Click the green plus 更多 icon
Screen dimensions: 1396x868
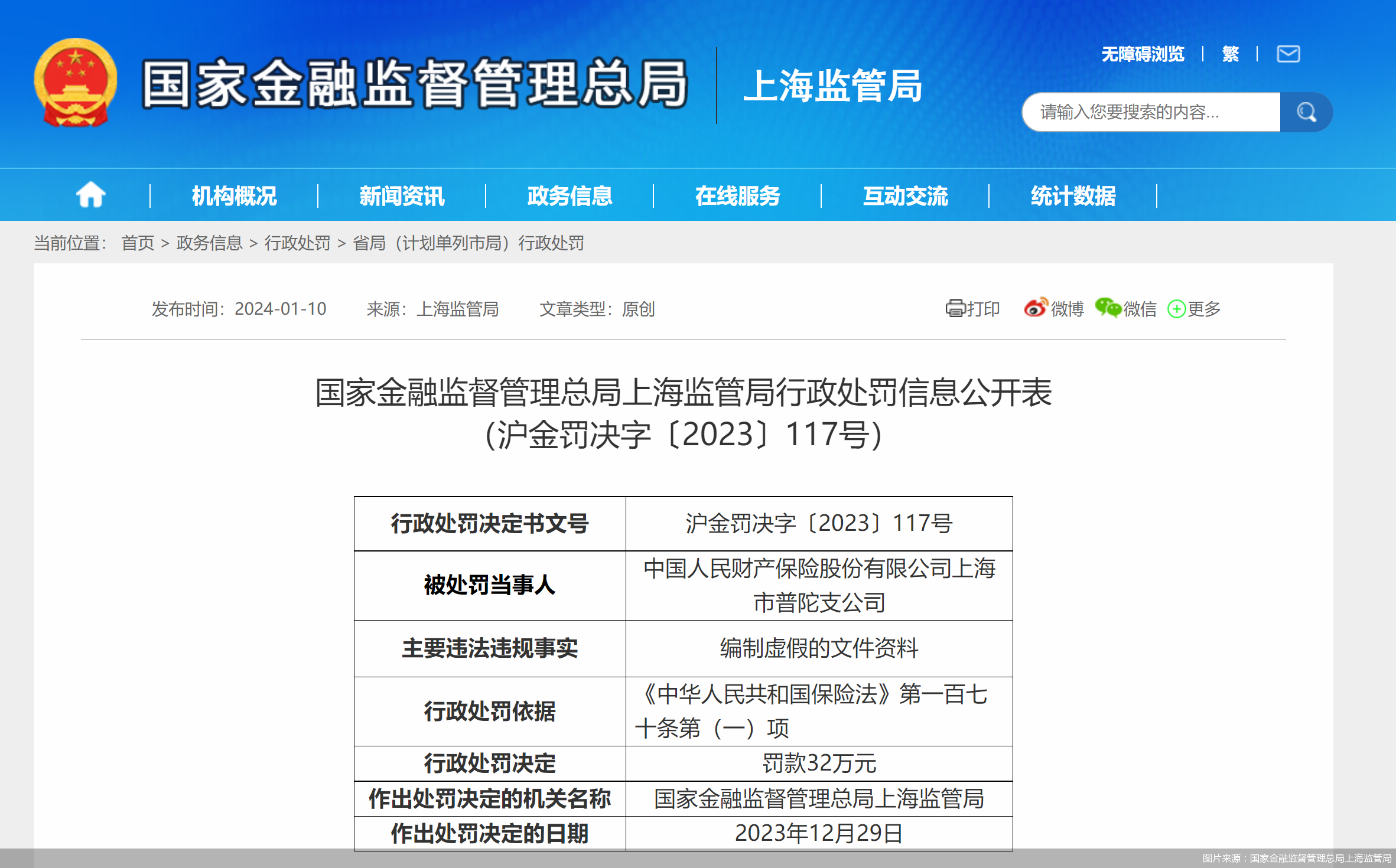1176,309
